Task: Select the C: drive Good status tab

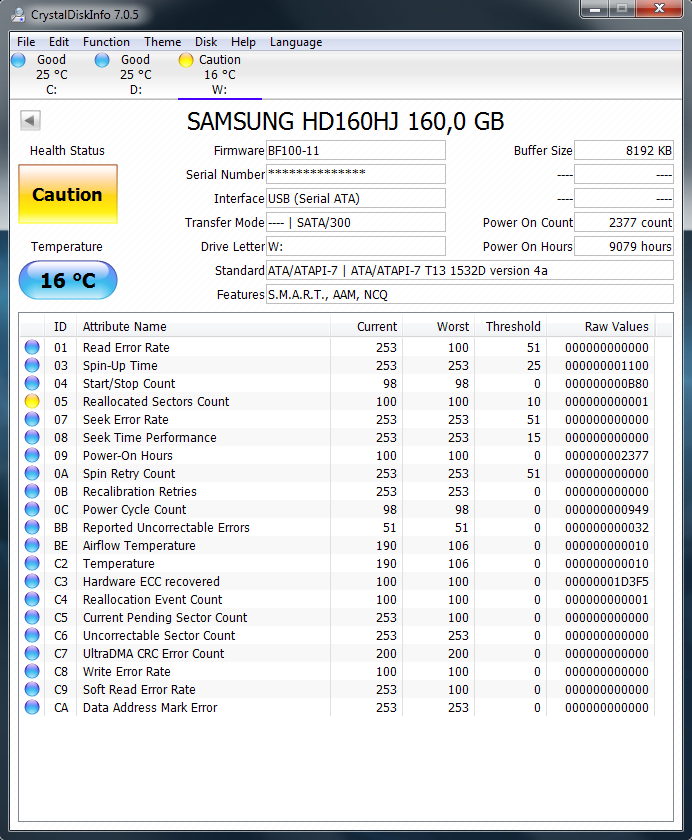Action: click(x=51, y=74)
